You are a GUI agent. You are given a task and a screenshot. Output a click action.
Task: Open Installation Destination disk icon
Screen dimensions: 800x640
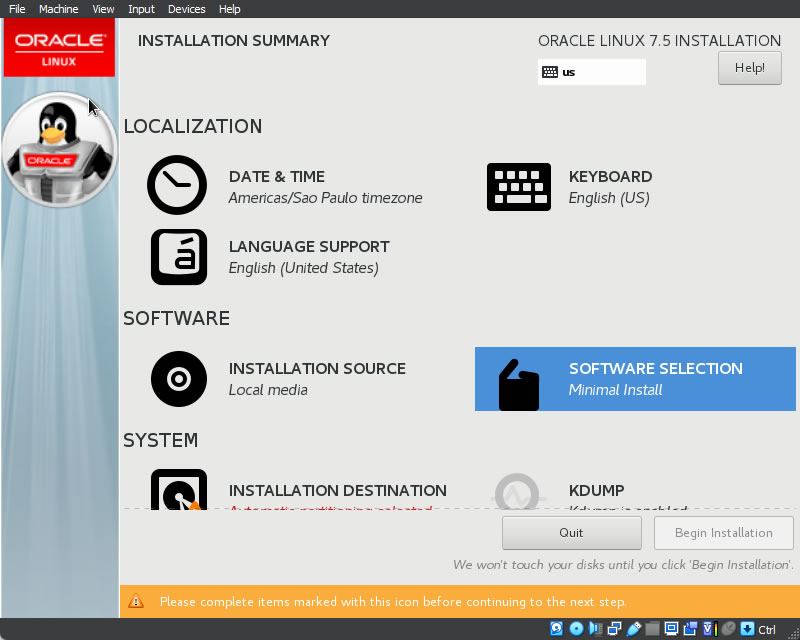tap(179, 489)
